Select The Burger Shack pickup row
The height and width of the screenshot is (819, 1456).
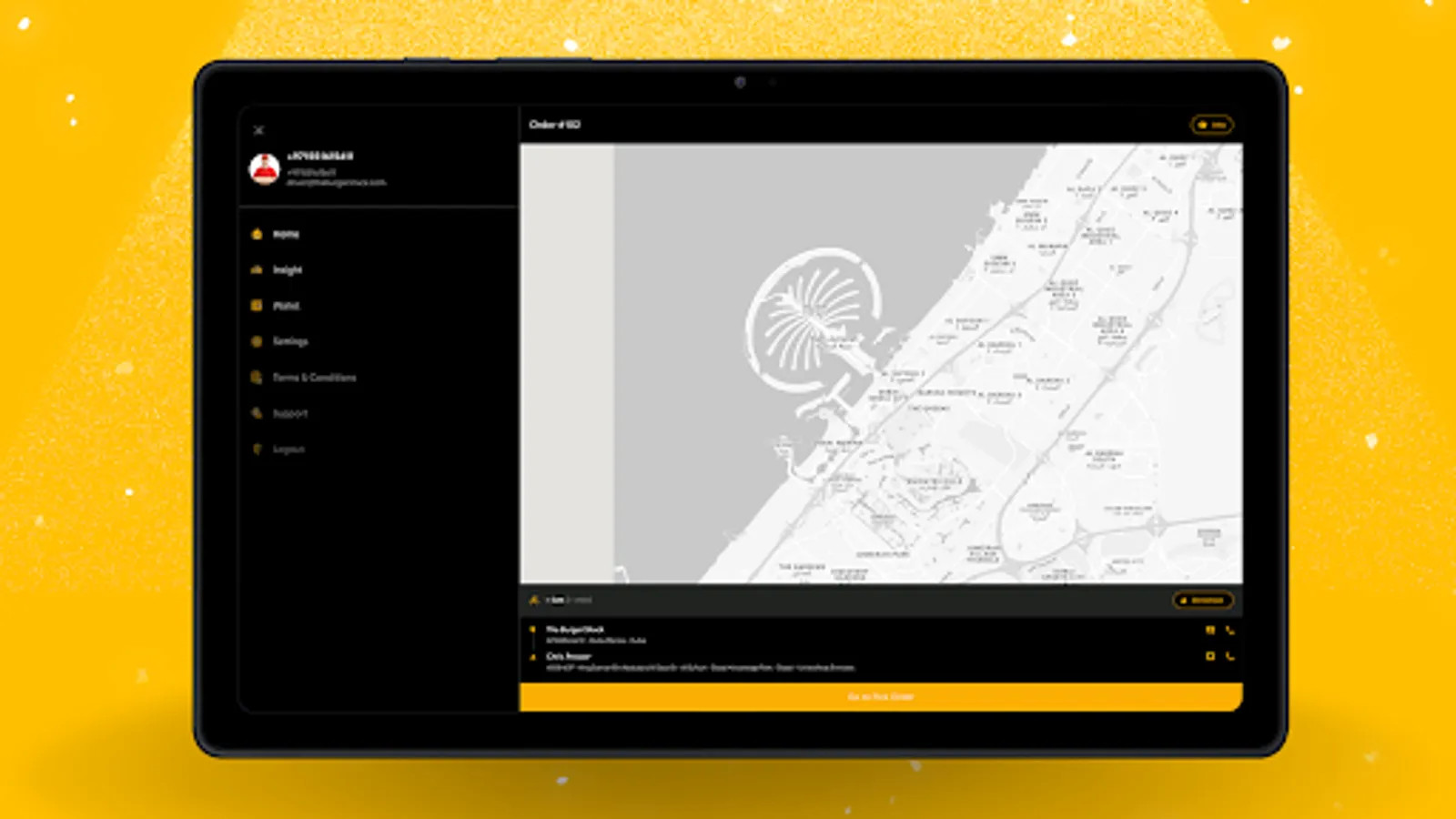(881, 634)
